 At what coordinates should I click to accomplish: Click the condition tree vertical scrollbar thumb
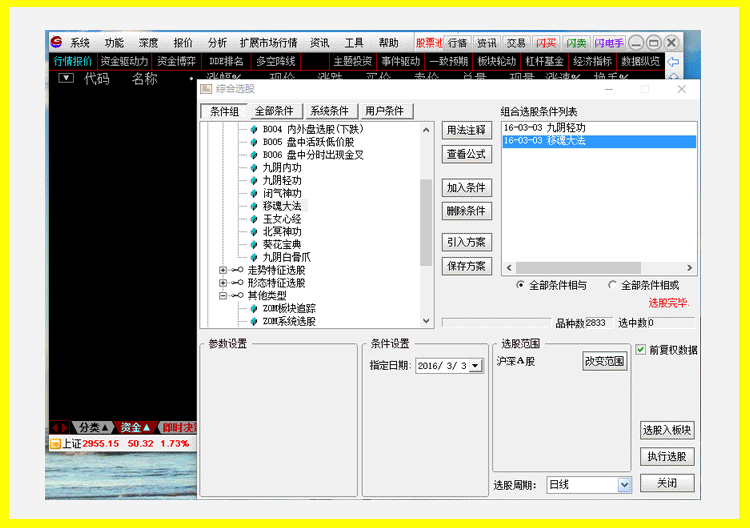click(426, 222)
